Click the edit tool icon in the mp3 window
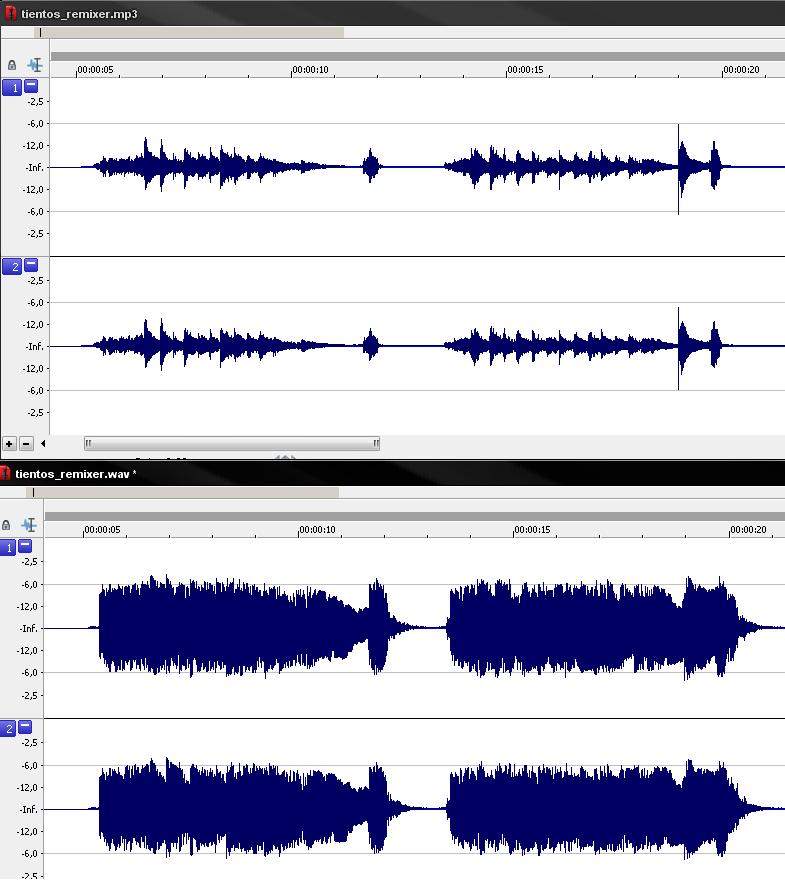This screenshot has width=785, height=888. coord(35,65)
